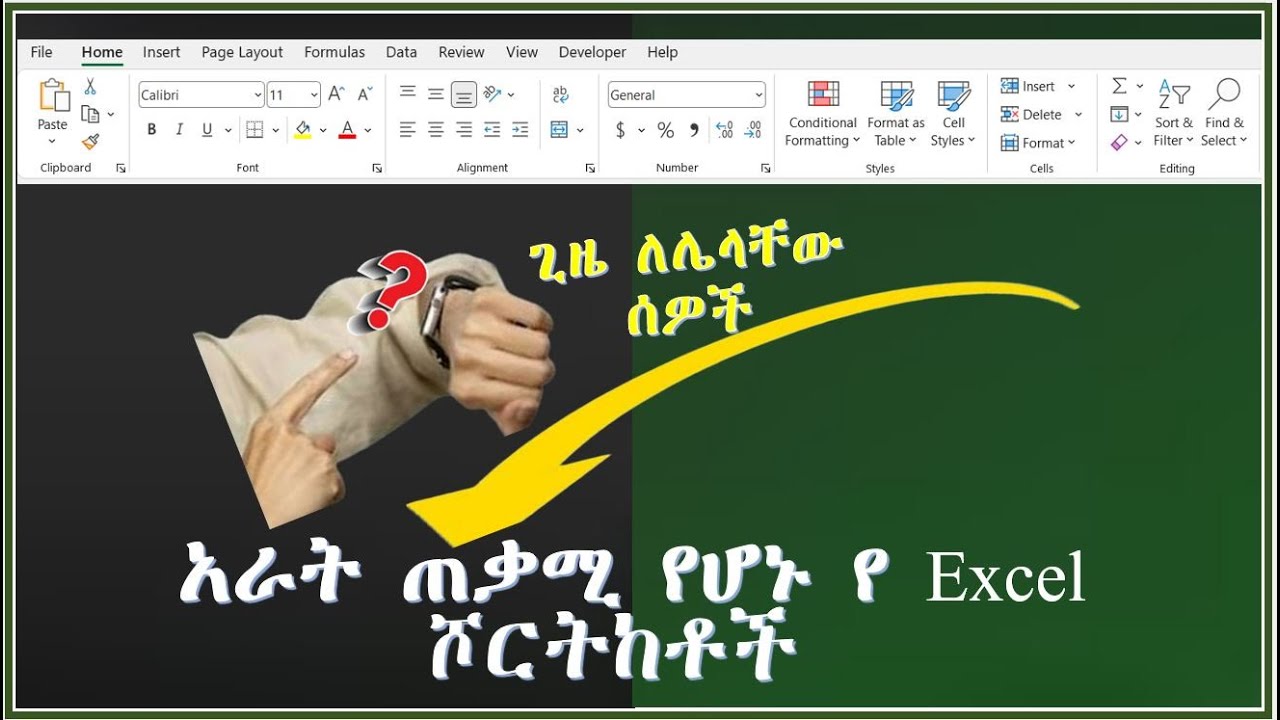
Task: Toggle Italic formatting
Action: coord(180,129)
